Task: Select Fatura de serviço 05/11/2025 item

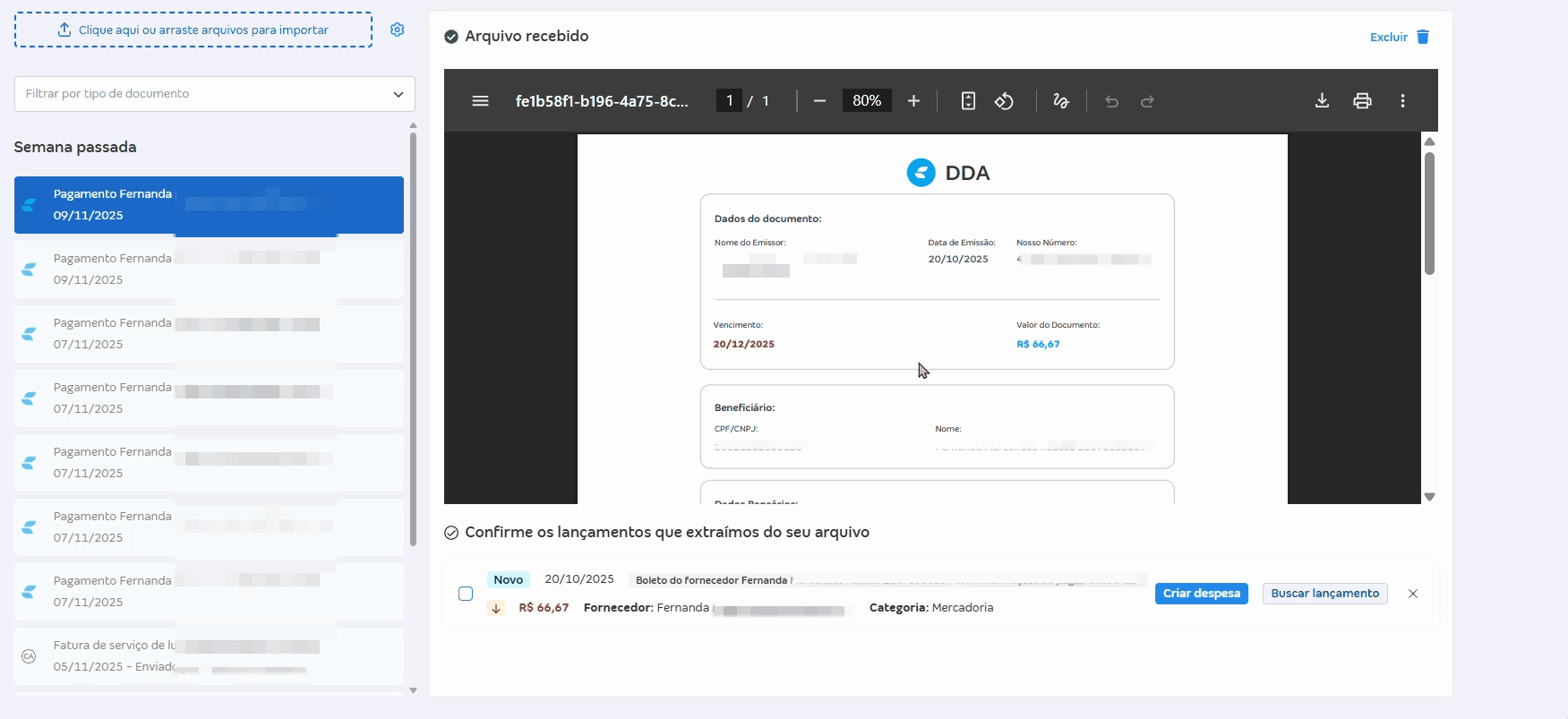Action: click(209, 656)
